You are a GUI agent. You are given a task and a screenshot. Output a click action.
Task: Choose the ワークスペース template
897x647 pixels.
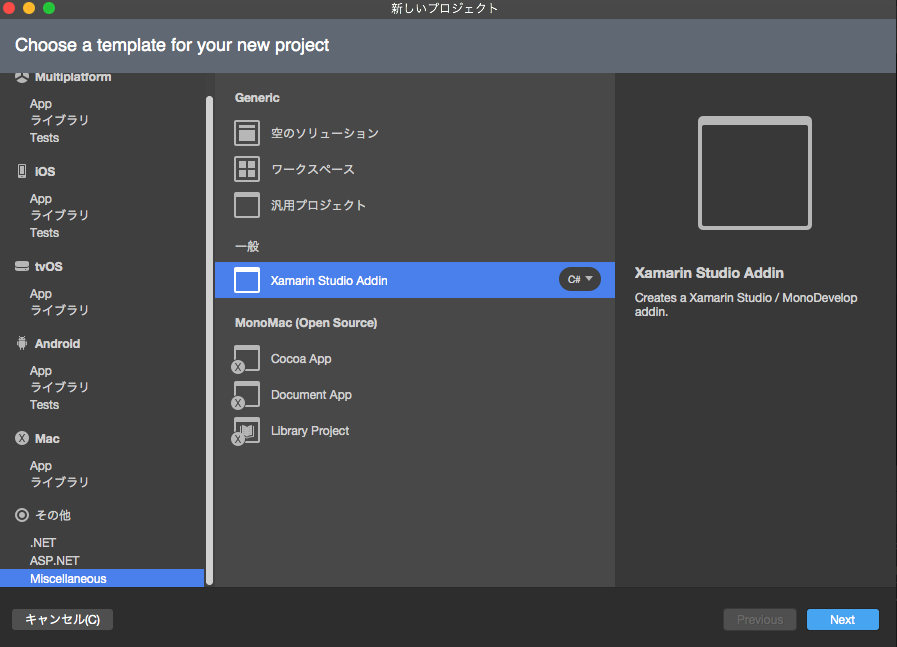[415, 169]
